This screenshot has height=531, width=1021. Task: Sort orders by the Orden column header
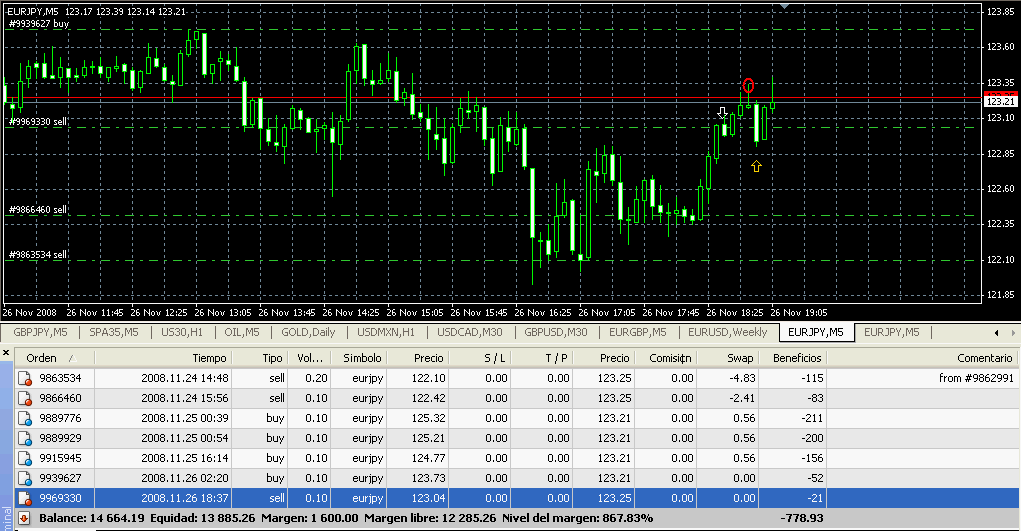(42, 358)
